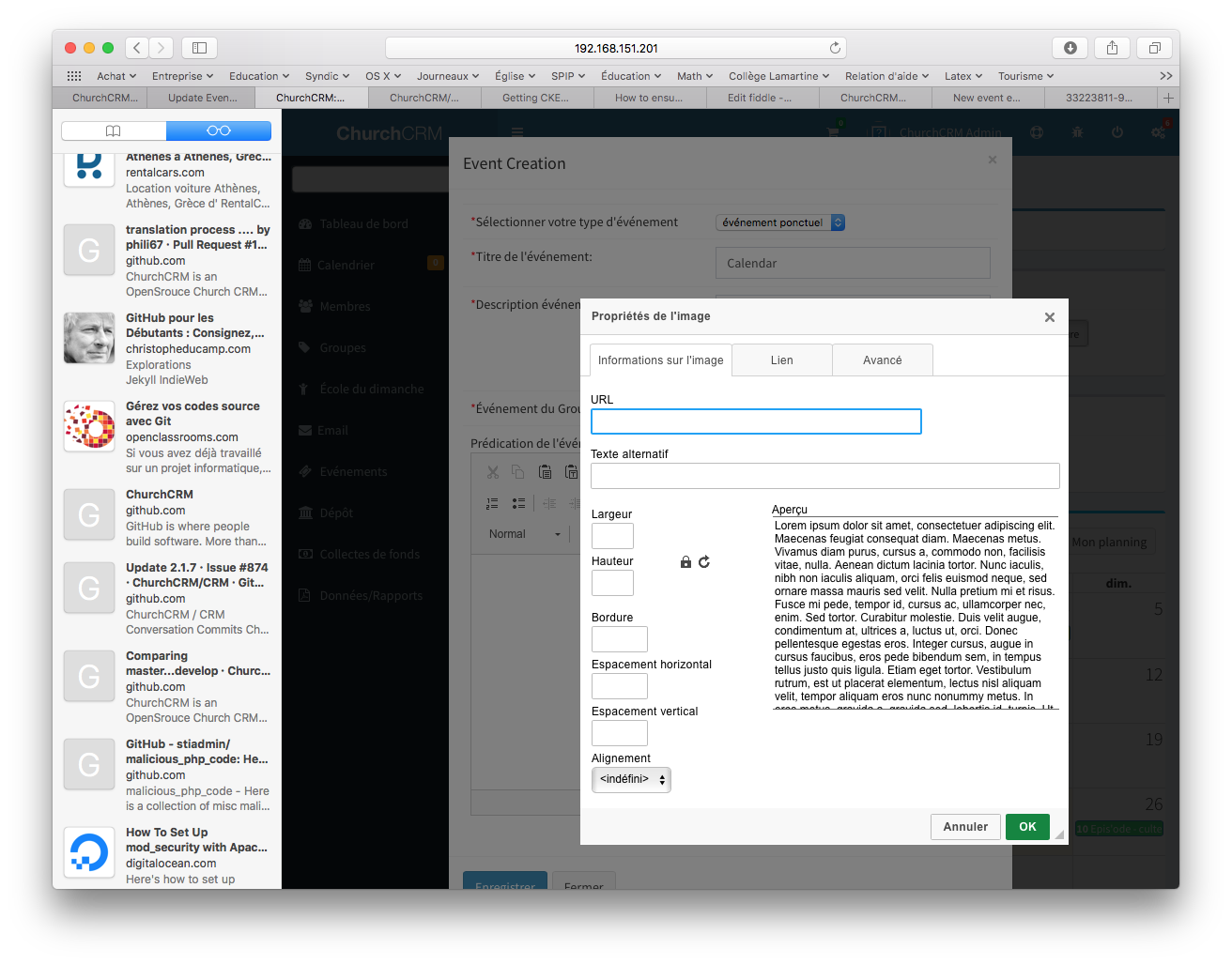Switch sidebar to Bookmarks view
The image size is (1232, 964).
[114, 130]
